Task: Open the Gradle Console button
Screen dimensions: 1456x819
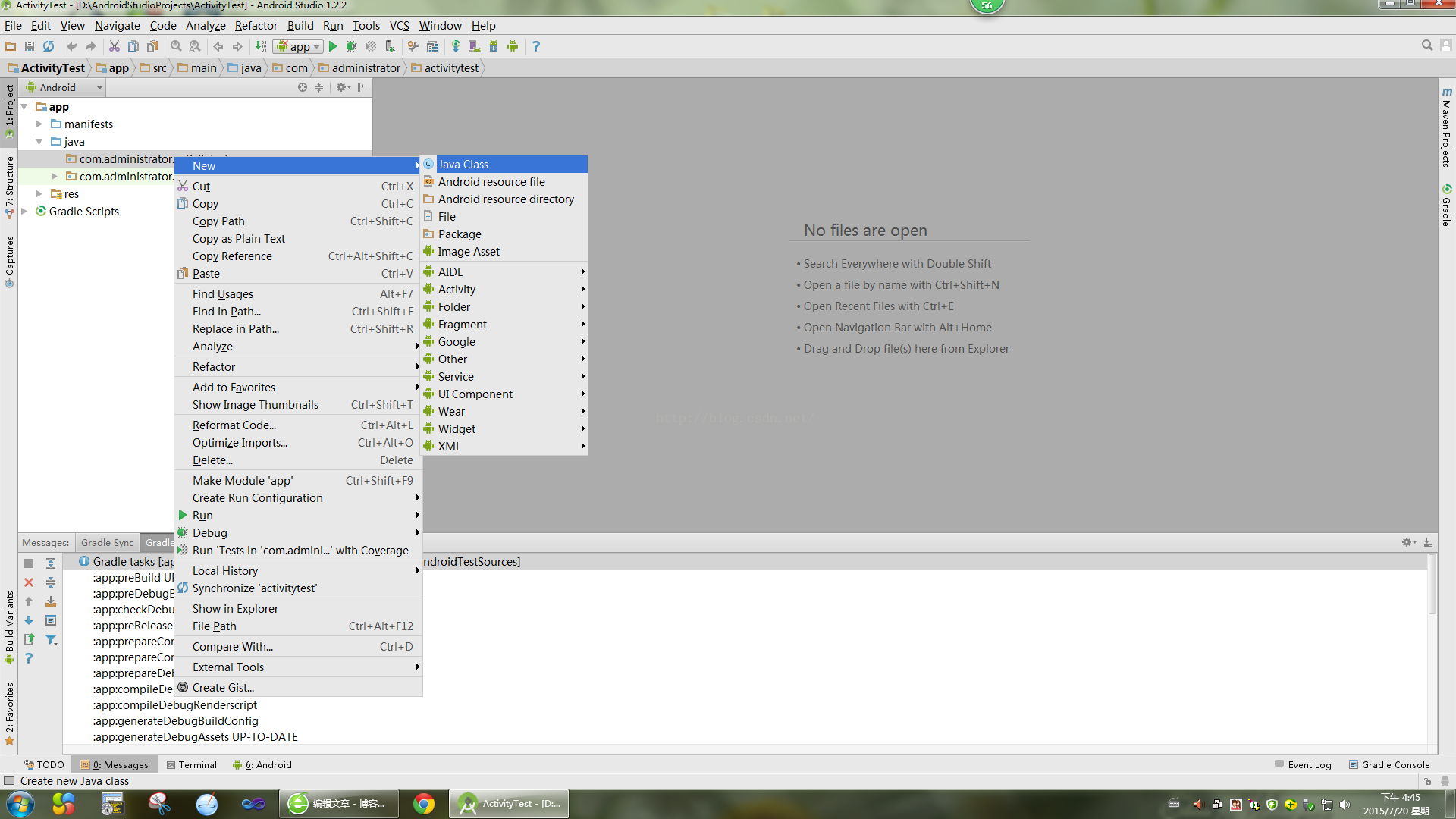Action: (x=1389, y=765)
